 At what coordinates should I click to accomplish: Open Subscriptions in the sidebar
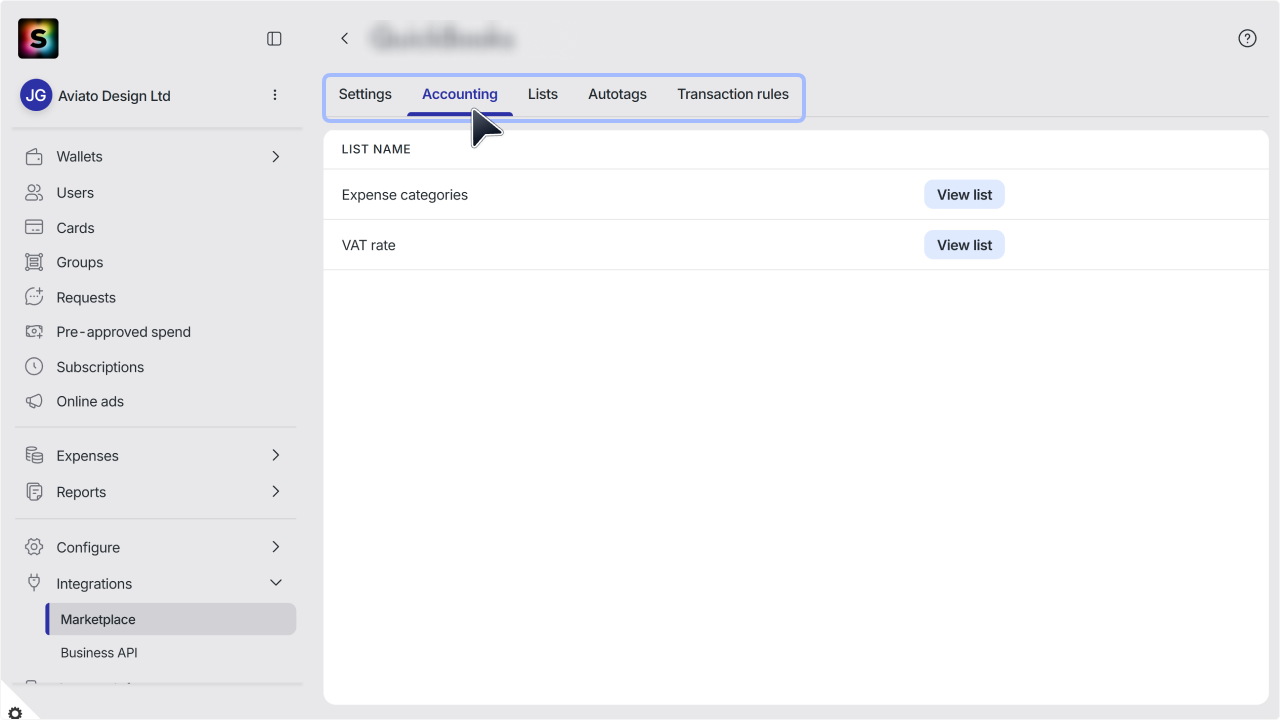[x=100, y=367]
